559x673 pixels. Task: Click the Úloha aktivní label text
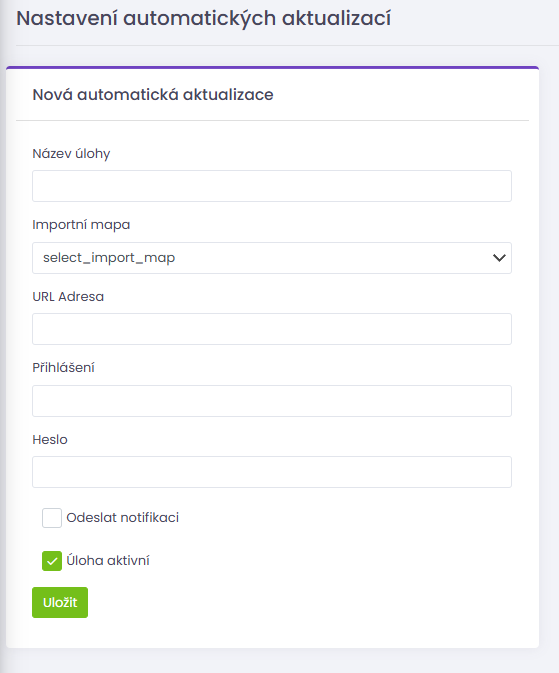[108, 561]
